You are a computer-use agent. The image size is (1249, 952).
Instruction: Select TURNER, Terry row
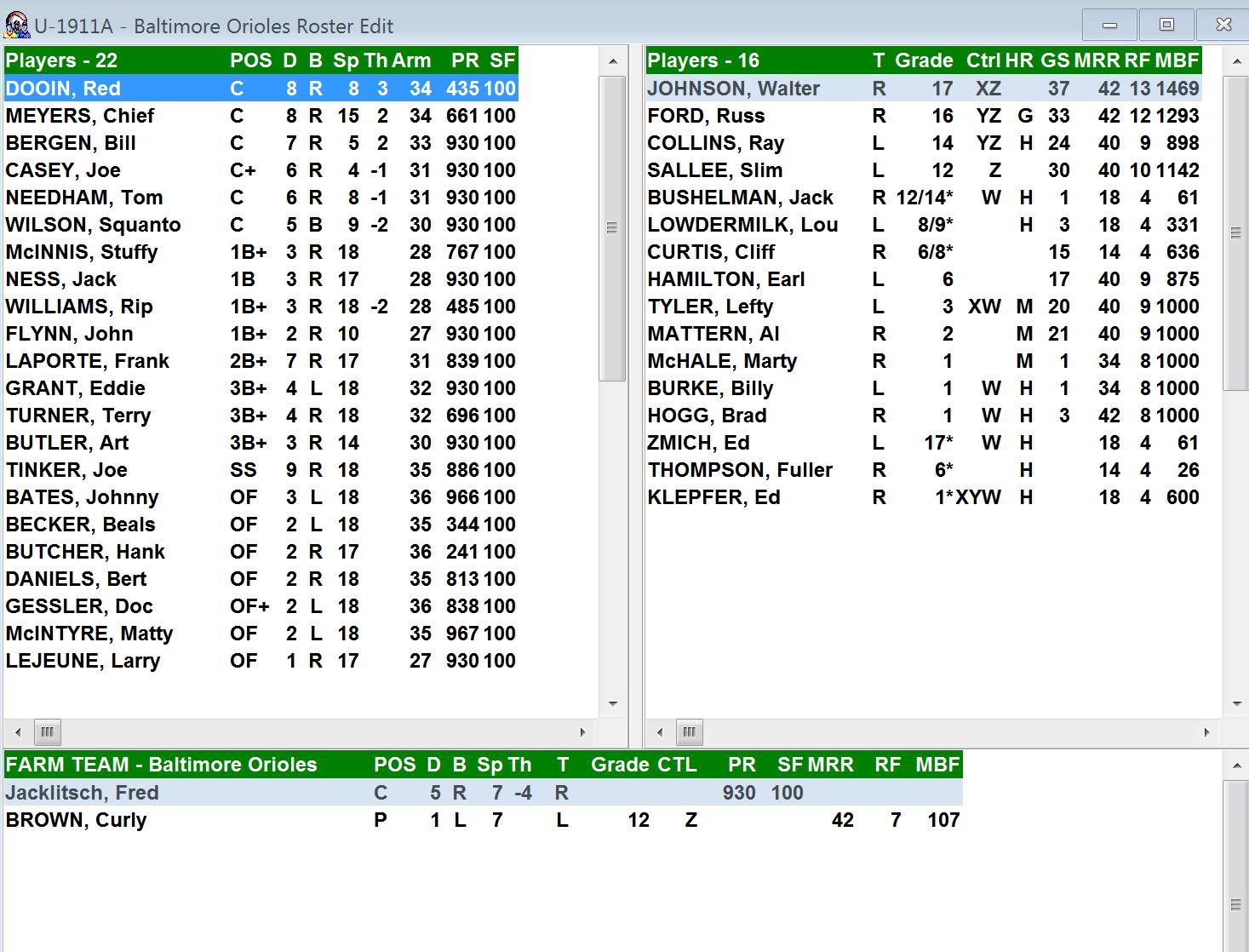pyautogui.click(x=261, y=416)
